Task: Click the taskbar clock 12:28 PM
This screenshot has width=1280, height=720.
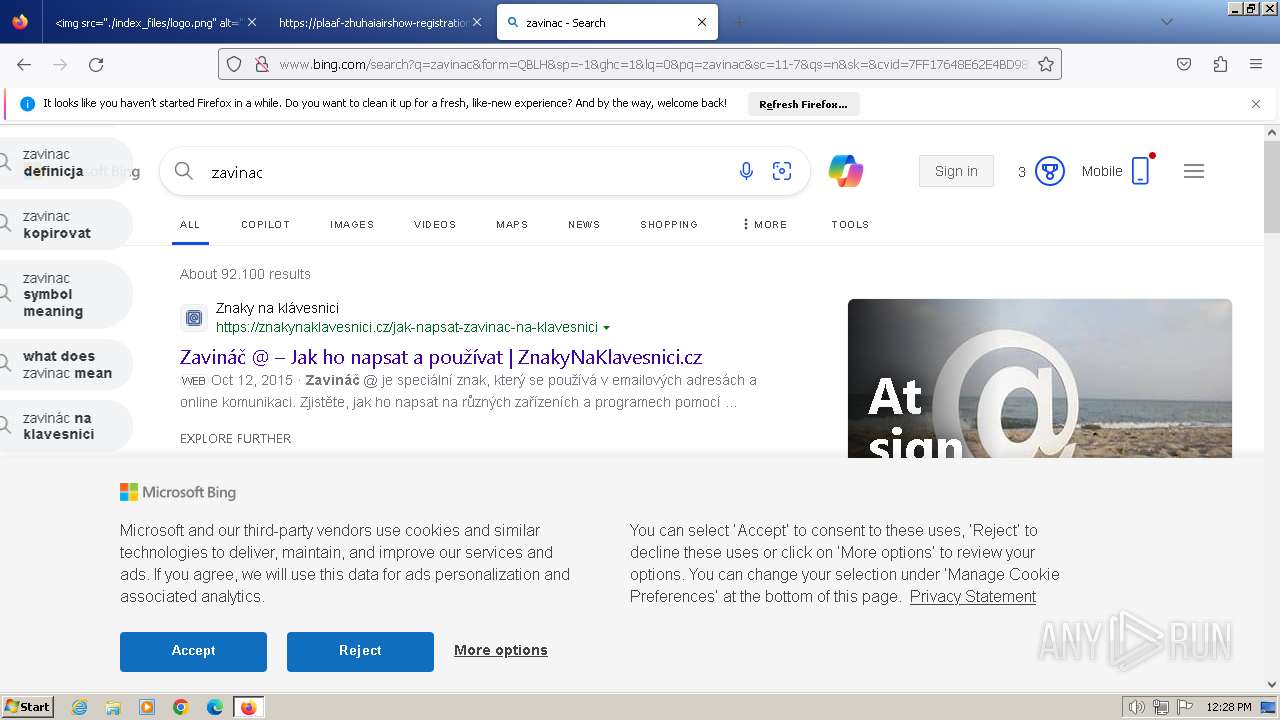Action: (x=1229, y=707)
